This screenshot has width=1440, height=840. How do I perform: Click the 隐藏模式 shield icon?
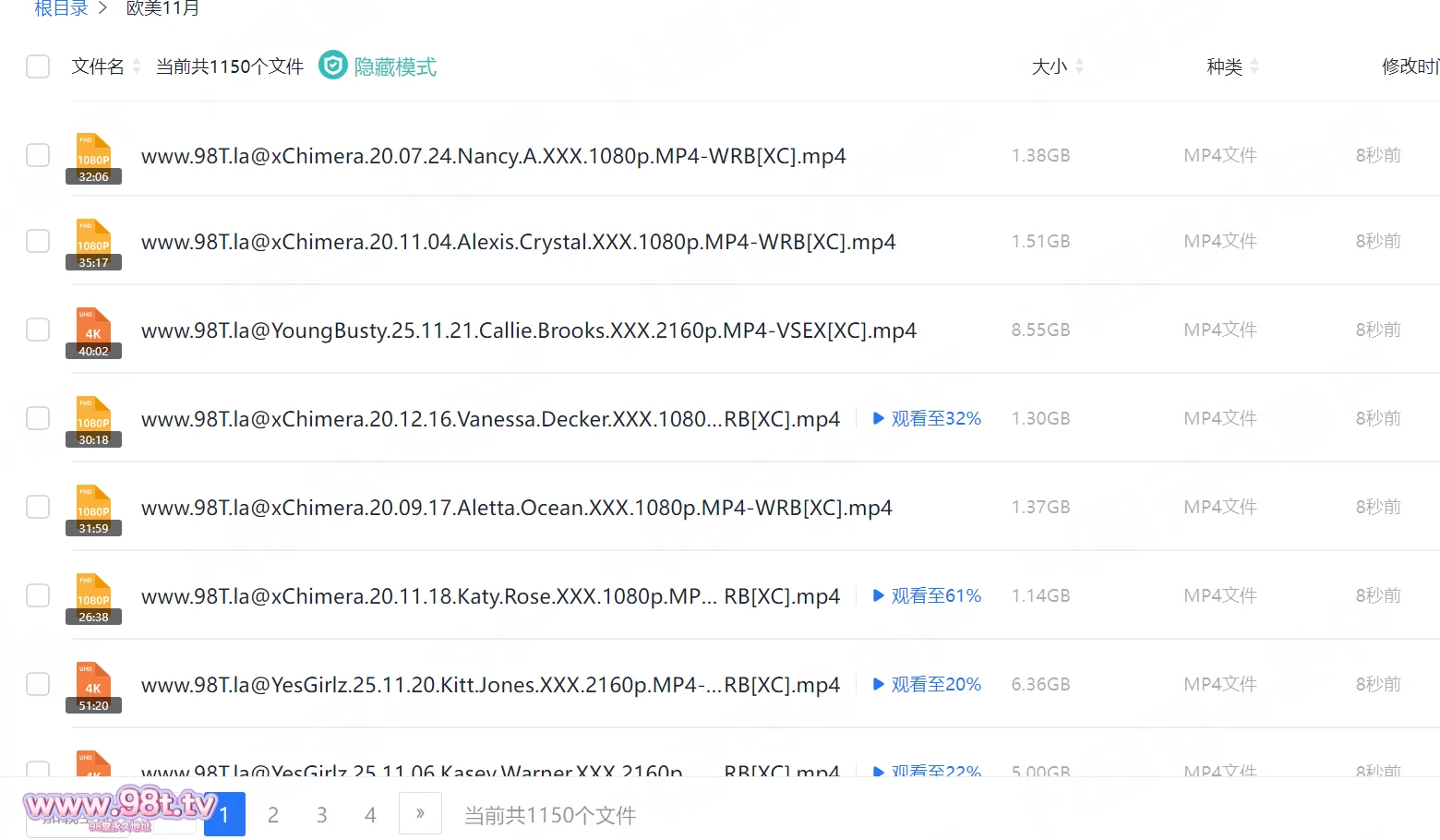pos(332,66)
